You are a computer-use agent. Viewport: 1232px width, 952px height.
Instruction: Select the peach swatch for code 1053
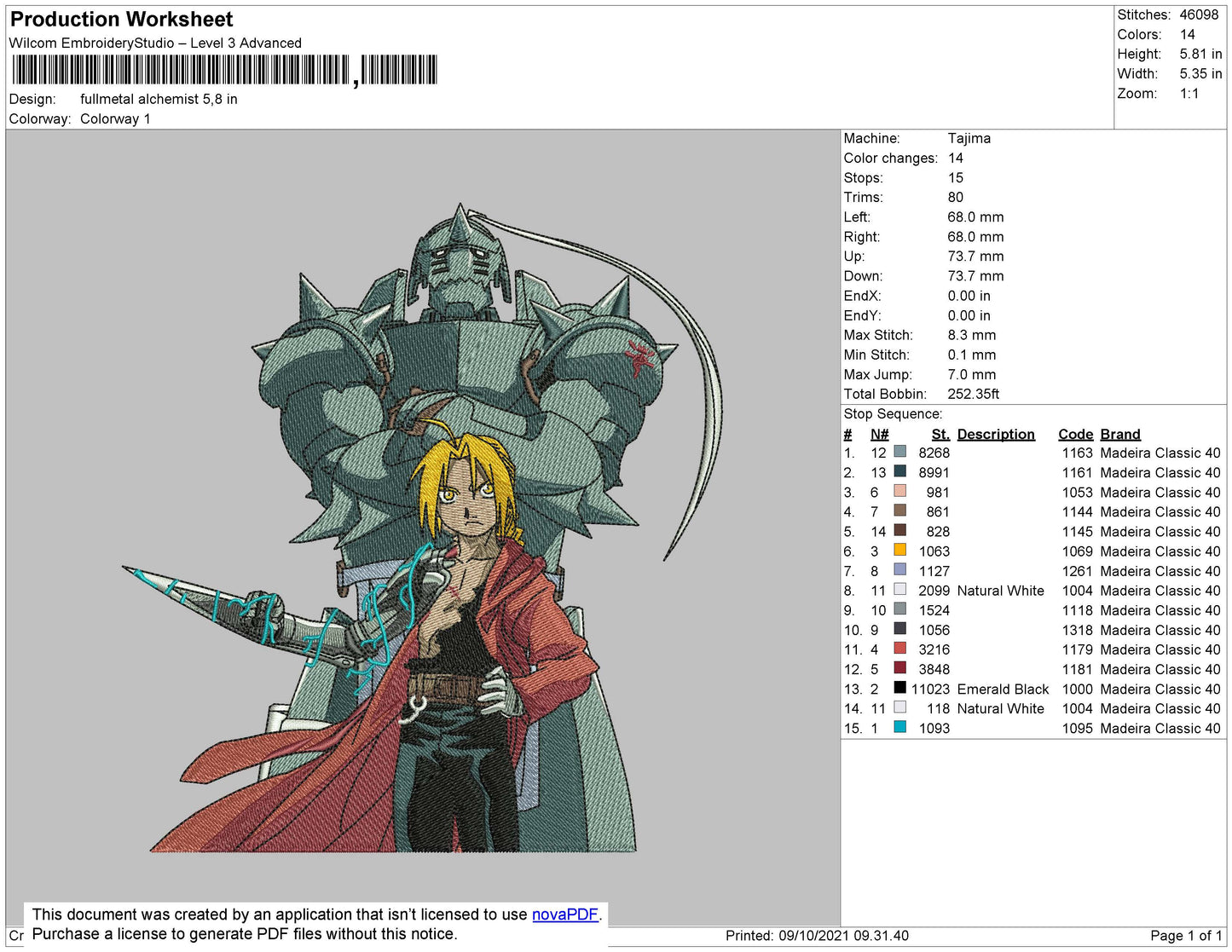pyautogui.click(x=899, y=491)
